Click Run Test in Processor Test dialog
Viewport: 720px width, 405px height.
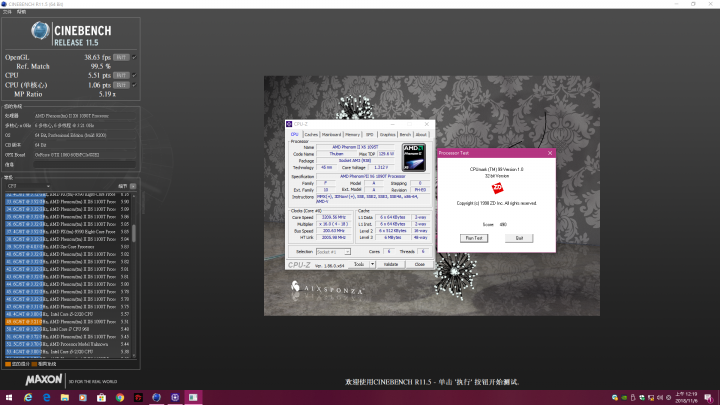pos(474,238)
